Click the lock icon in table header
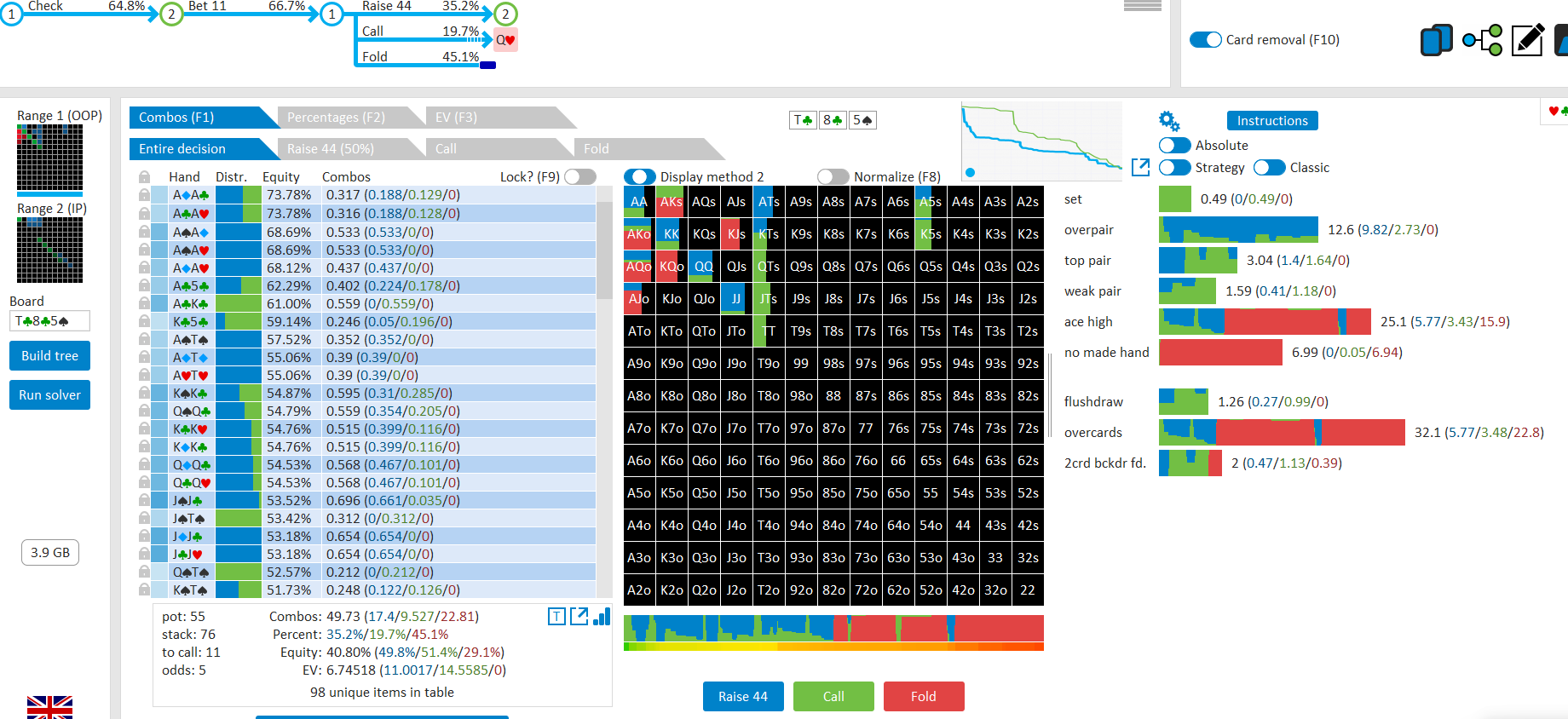Image resolution: width=1568 pixels, height=719 pixels. 144,176
